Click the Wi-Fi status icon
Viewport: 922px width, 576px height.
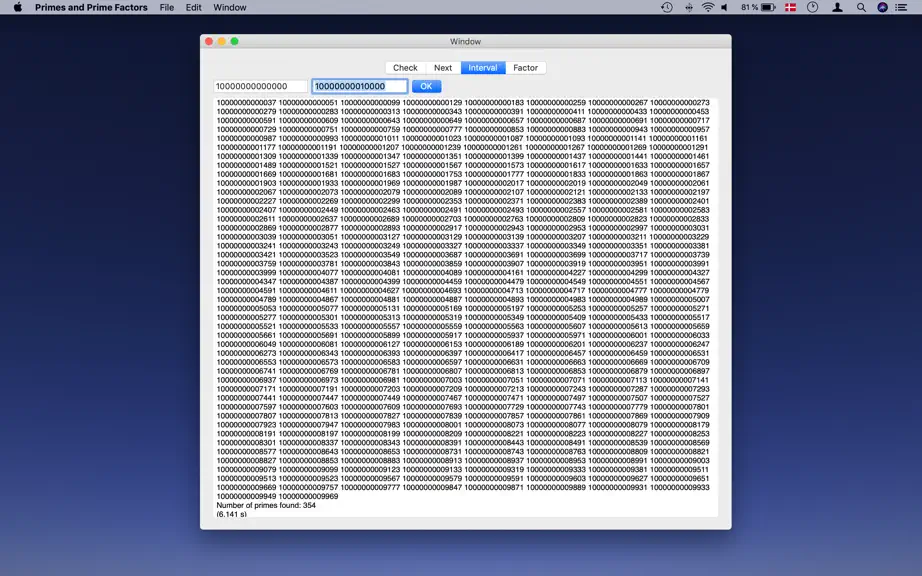pyautogui.click(x=708, y=7)
